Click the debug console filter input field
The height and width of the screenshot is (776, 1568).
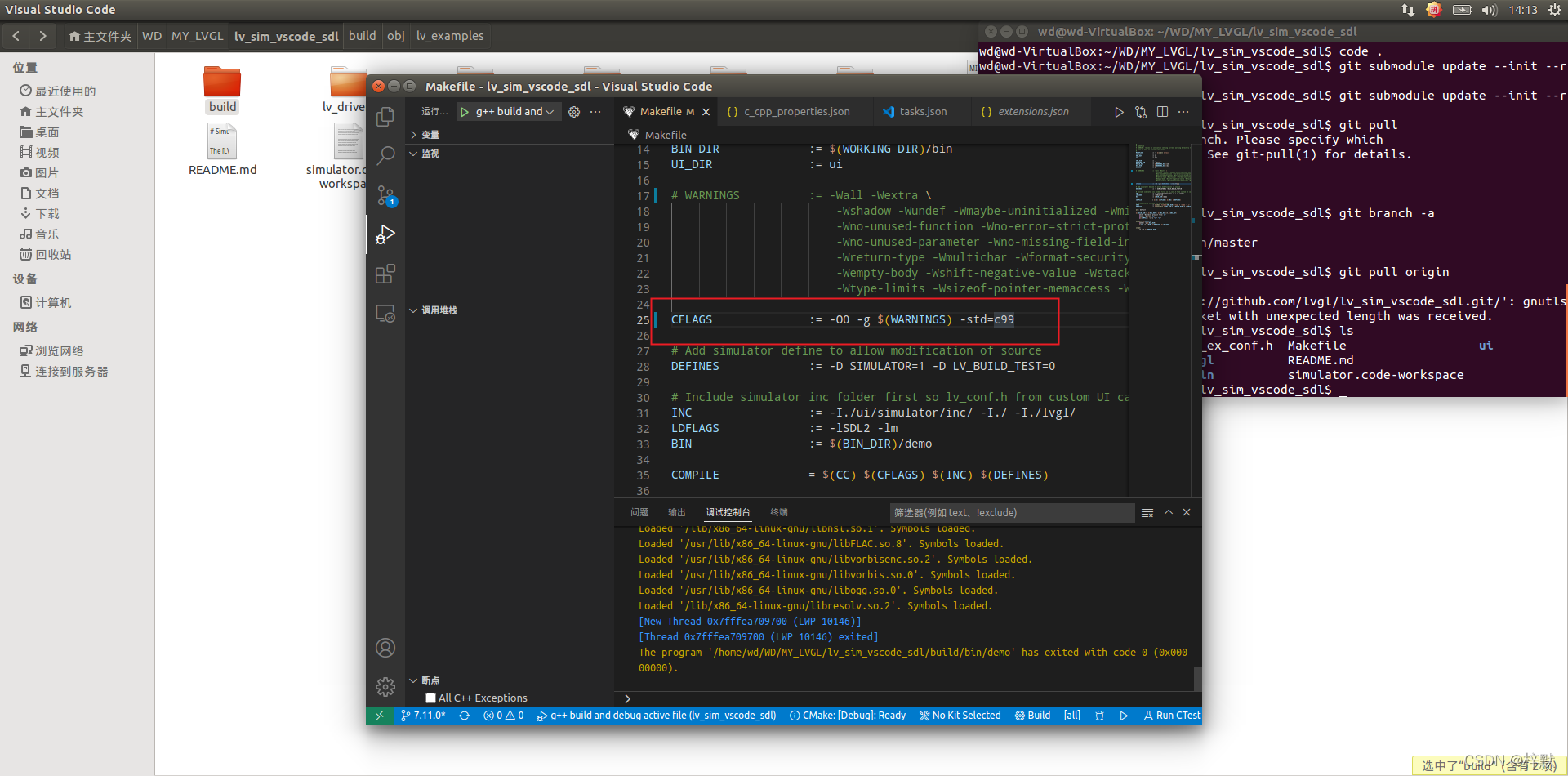(1011, 513)
